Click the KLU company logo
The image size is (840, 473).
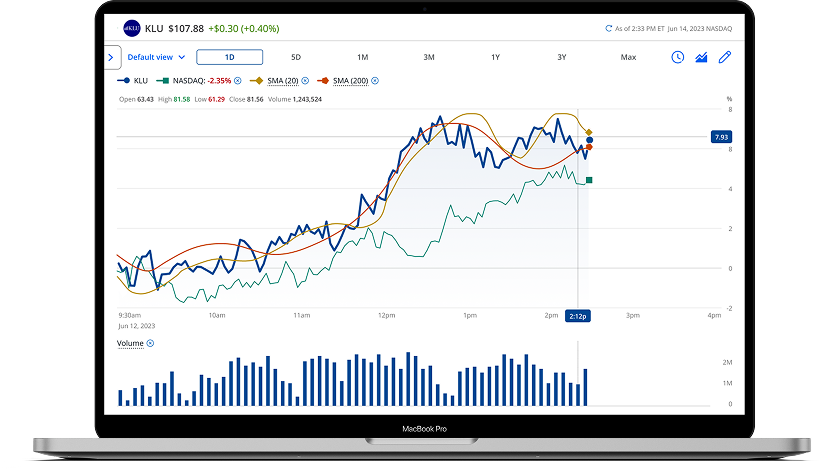131,28
